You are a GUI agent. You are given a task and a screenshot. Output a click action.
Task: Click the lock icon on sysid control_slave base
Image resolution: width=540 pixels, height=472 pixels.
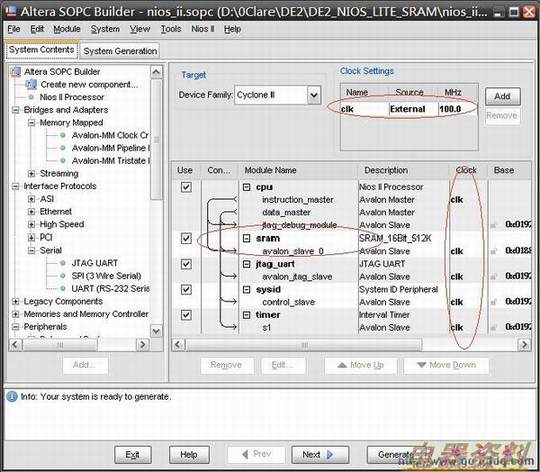coord(493,302)
